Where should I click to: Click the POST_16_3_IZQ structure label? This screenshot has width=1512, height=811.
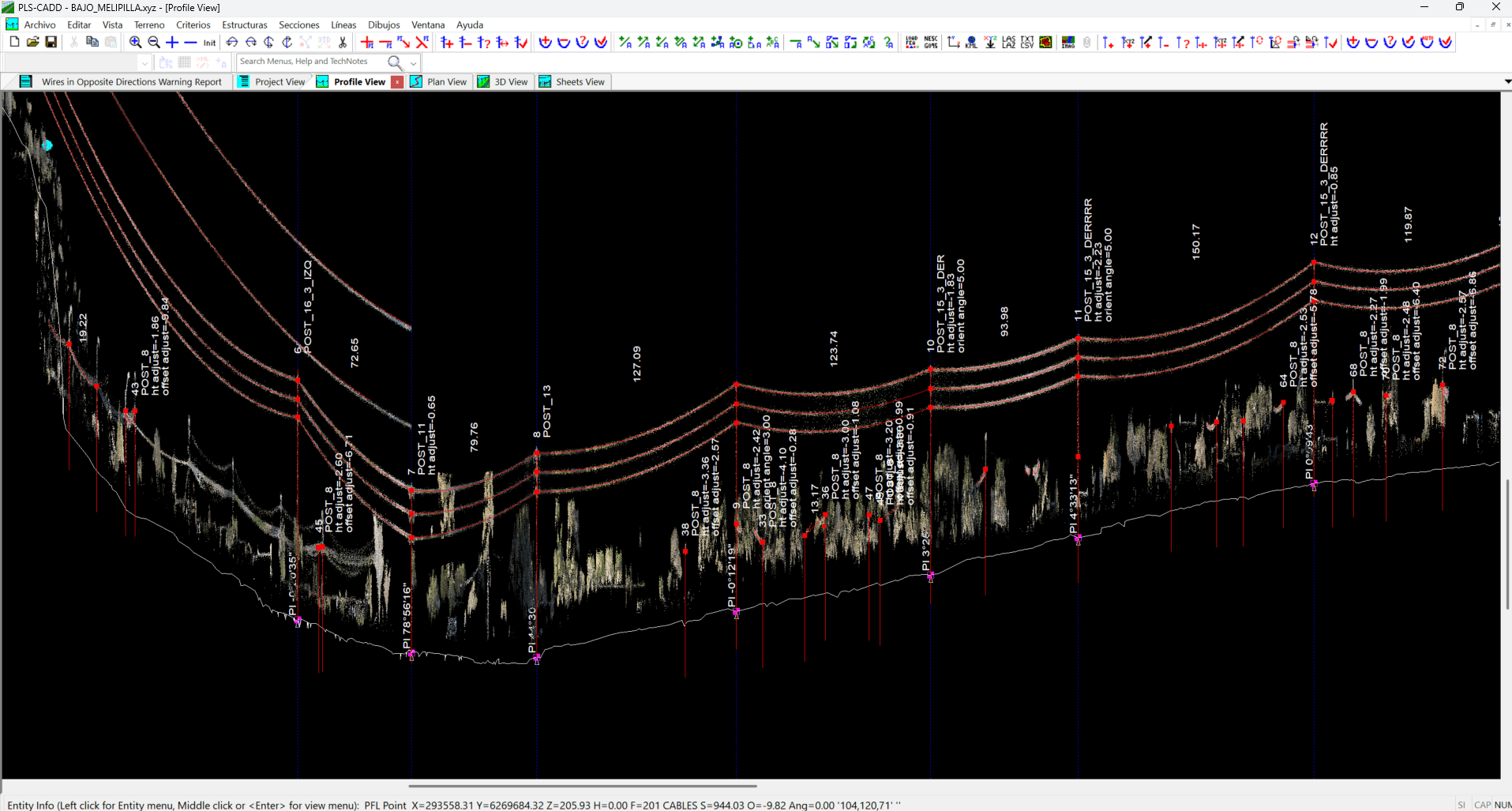(308, 306)
